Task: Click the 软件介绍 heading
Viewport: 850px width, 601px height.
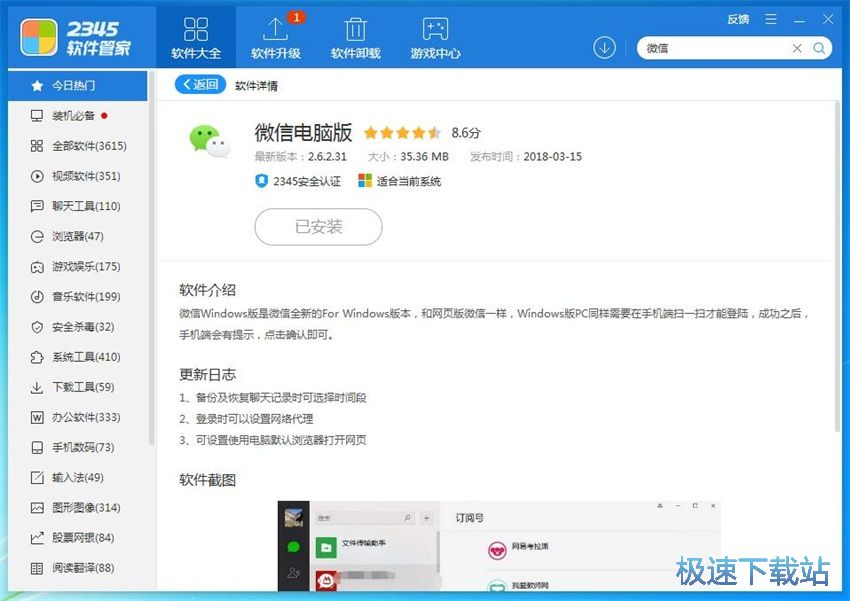Action: (x=208, y=290)
